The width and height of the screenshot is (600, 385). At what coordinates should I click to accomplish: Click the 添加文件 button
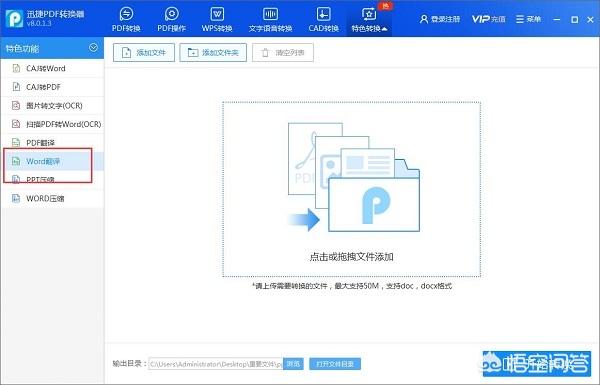[x=144, y=52]
